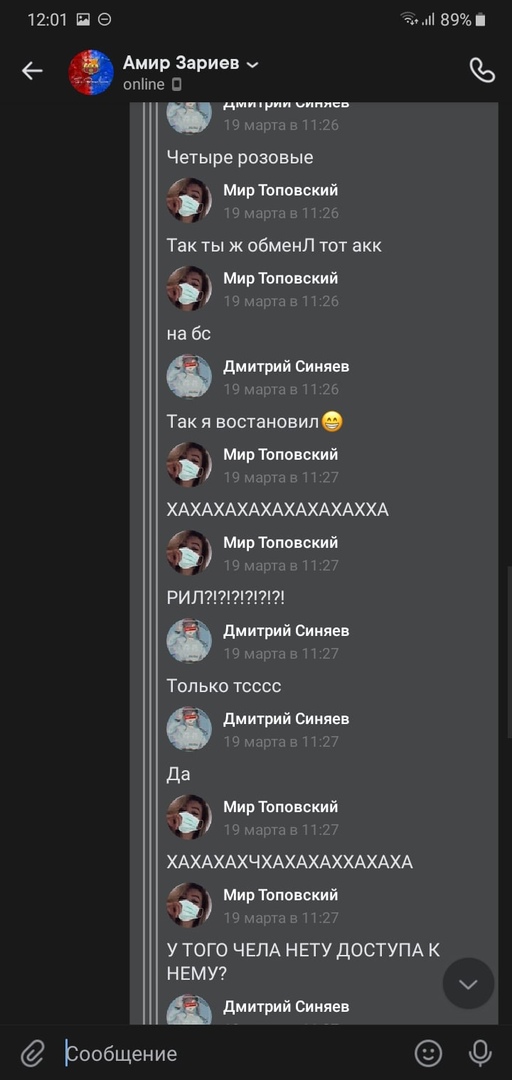Tap the microphone voice message icon

[x=480, y=1052]
